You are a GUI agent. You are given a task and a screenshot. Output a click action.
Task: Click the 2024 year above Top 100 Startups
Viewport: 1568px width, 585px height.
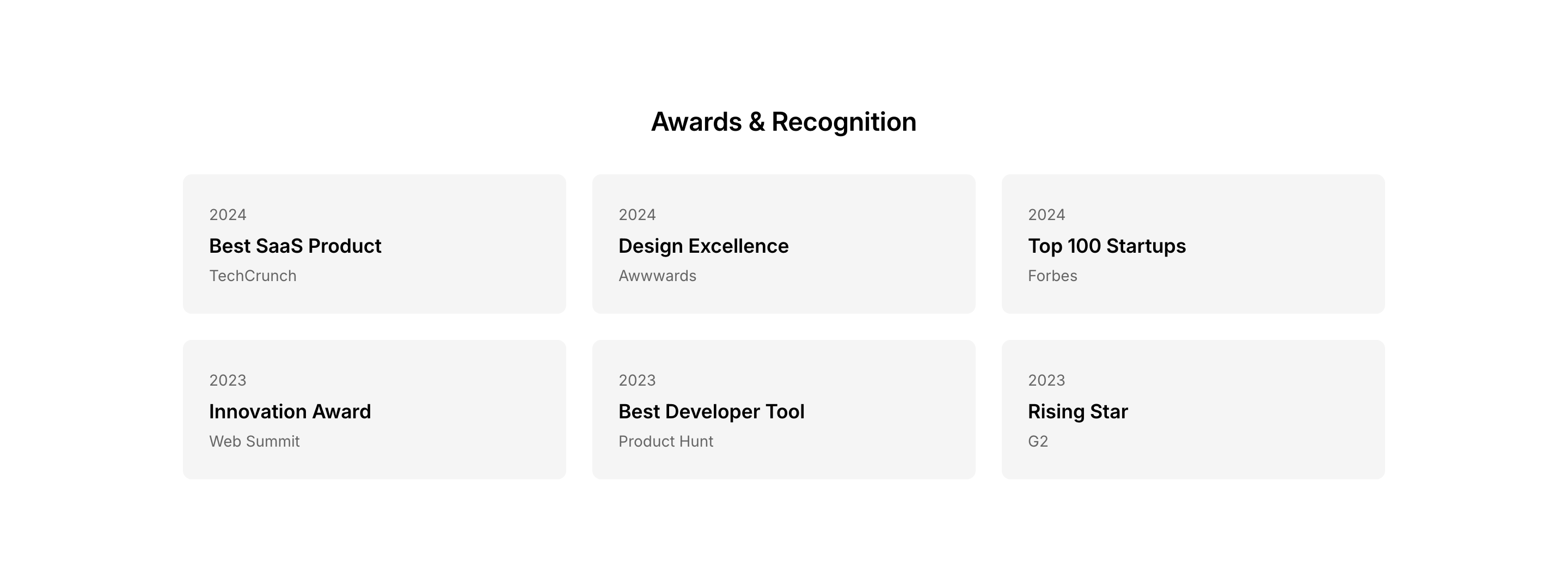pyautogui.click(x=1046, y=215)
